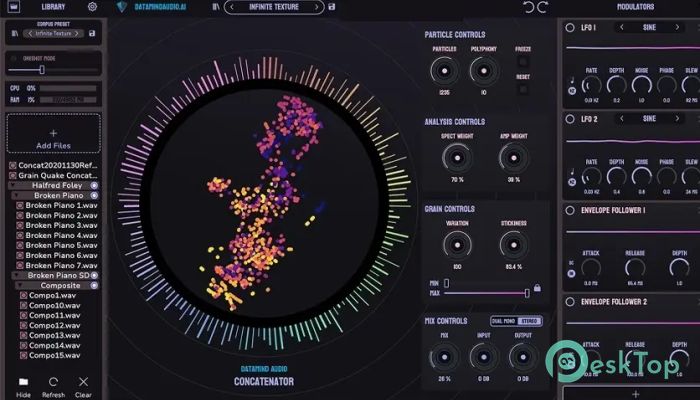Click the Add Files button
The image size is (700, 400).
pos(53,138)
